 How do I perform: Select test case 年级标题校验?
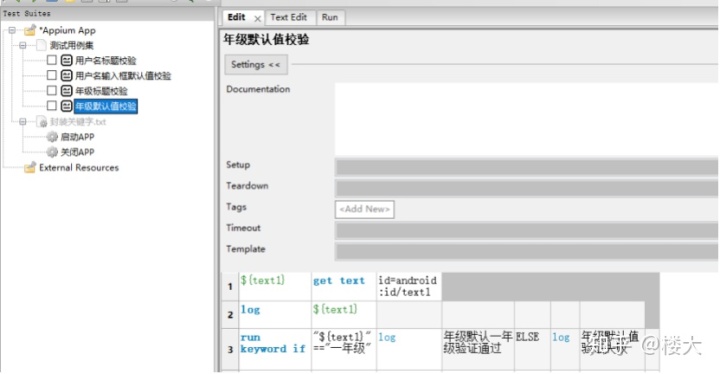[101, 91]
